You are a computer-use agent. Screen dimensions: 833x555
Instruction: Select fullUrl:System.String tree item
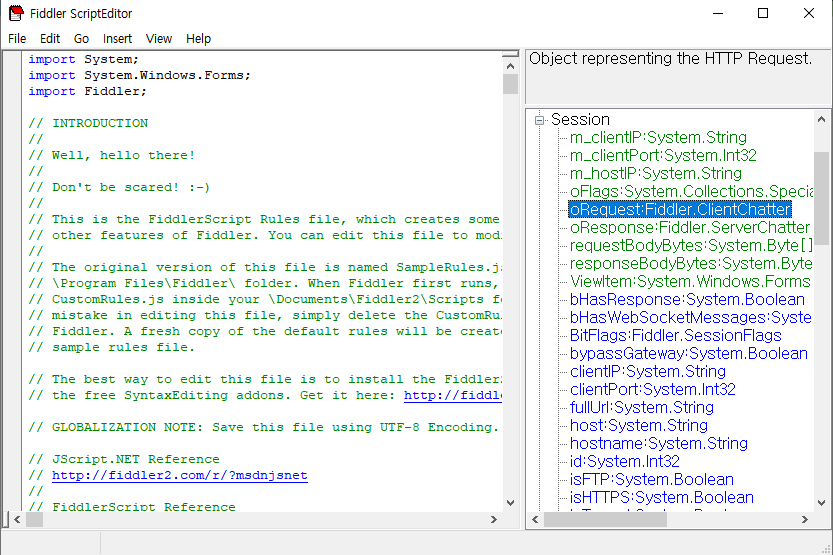(642, 408)
